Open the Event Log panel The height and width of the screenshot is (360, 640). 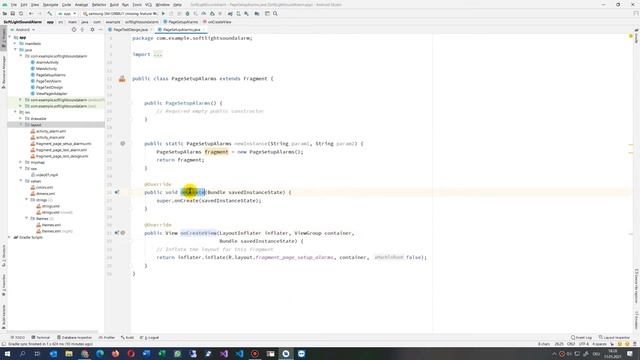(581, 338)
